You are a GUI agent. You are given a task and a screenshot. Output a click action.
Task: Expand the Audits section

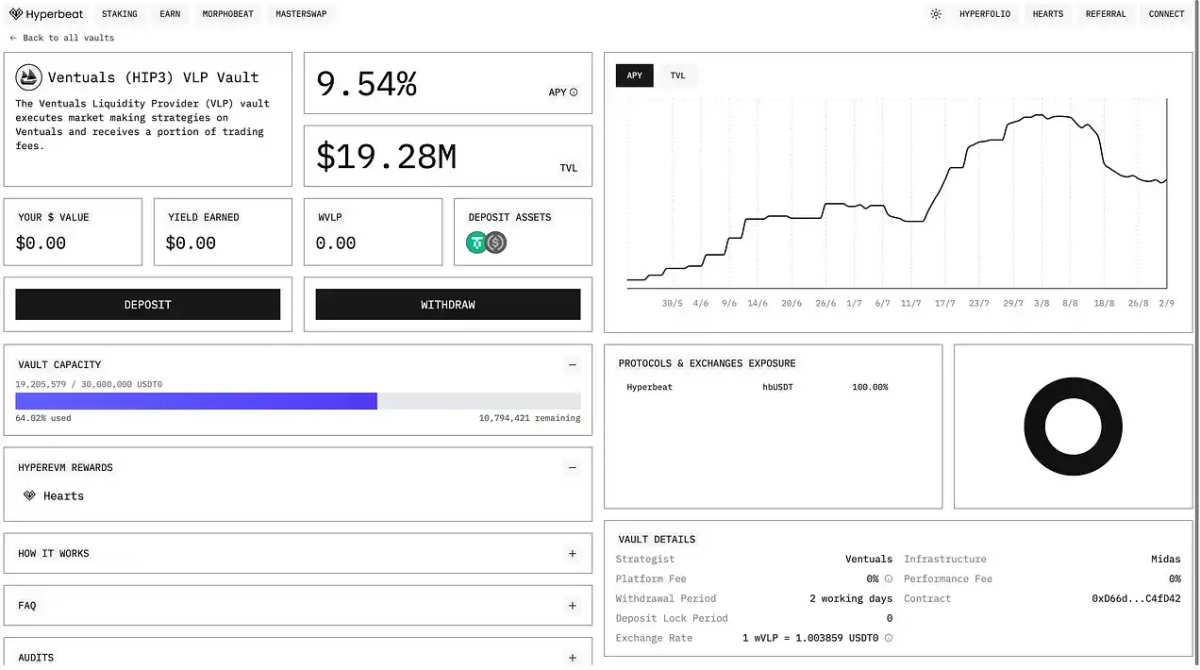[572, 657]
